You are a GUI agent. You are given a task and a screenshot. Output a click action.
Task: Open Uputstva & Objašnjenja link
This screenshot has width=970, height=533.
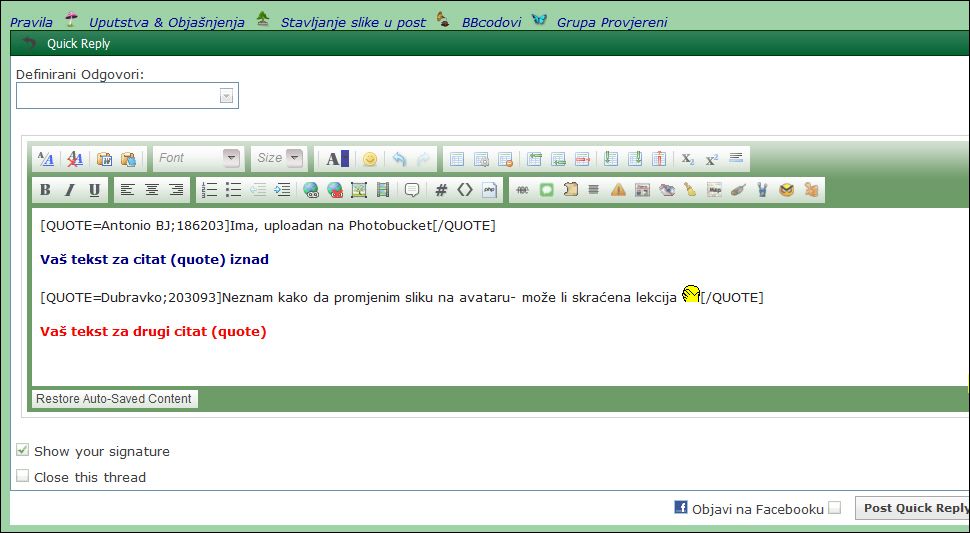(x=166, y=22)
